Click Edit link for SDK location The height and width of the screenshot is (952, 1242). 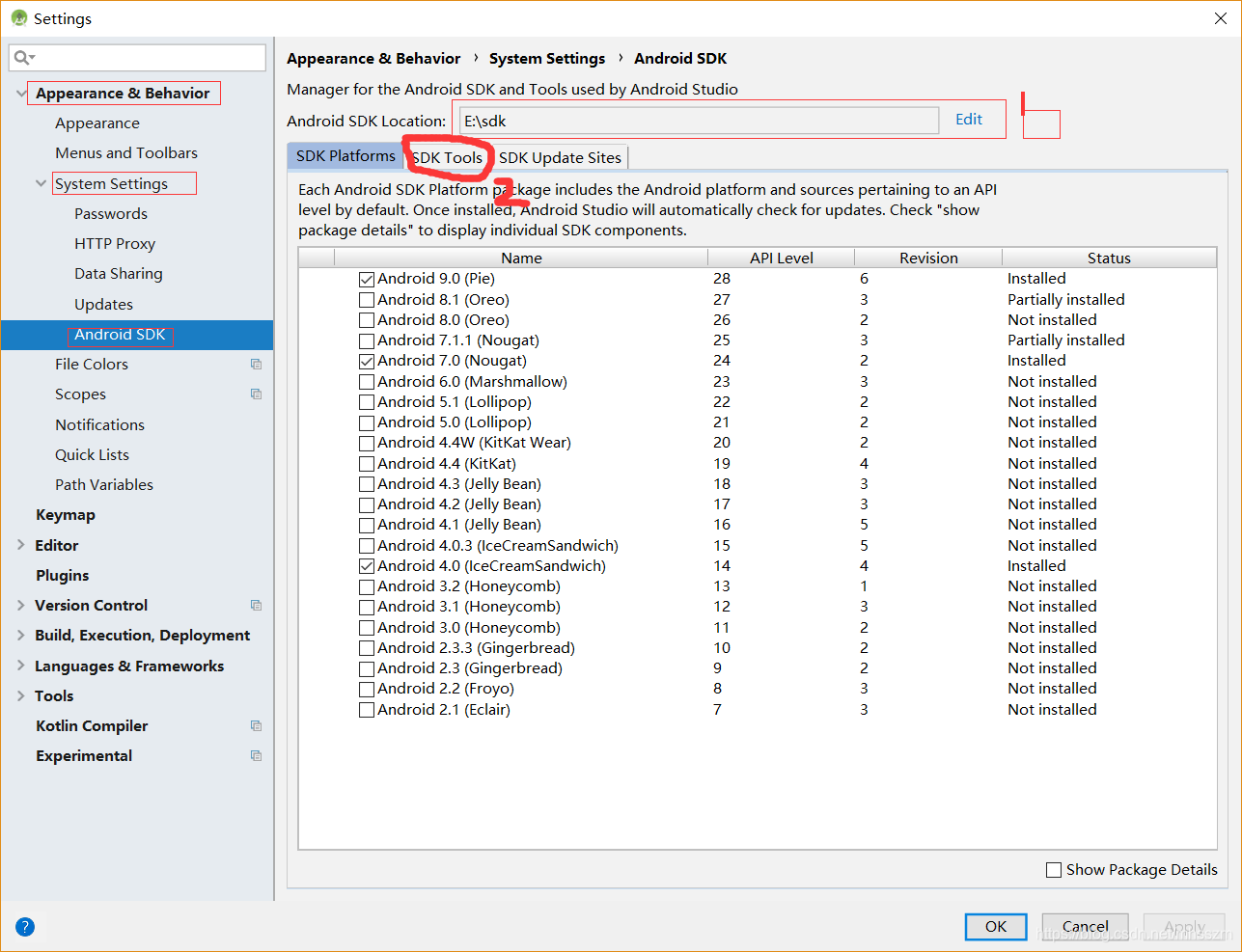[969, 120]
